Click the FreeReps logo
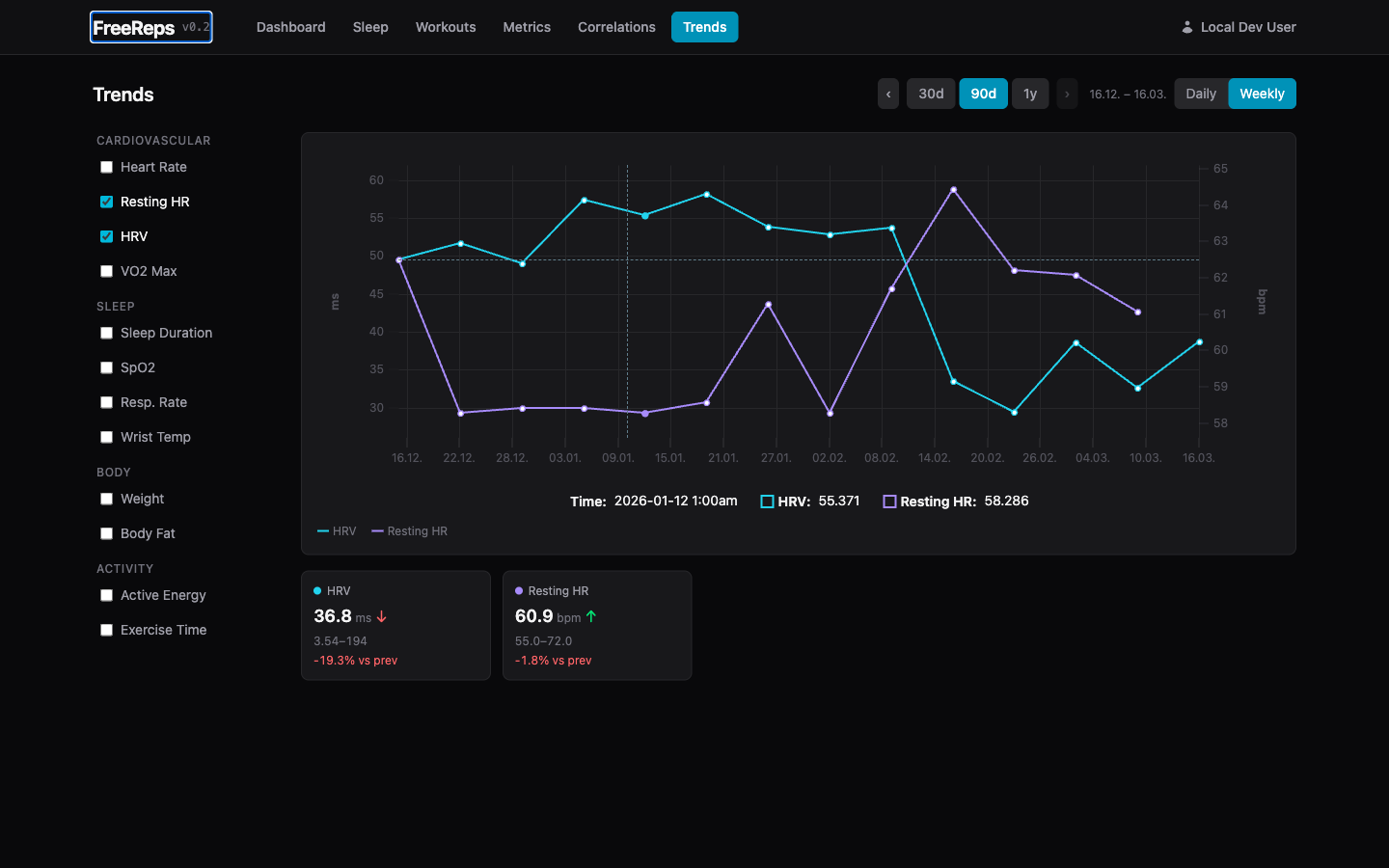 134,28
